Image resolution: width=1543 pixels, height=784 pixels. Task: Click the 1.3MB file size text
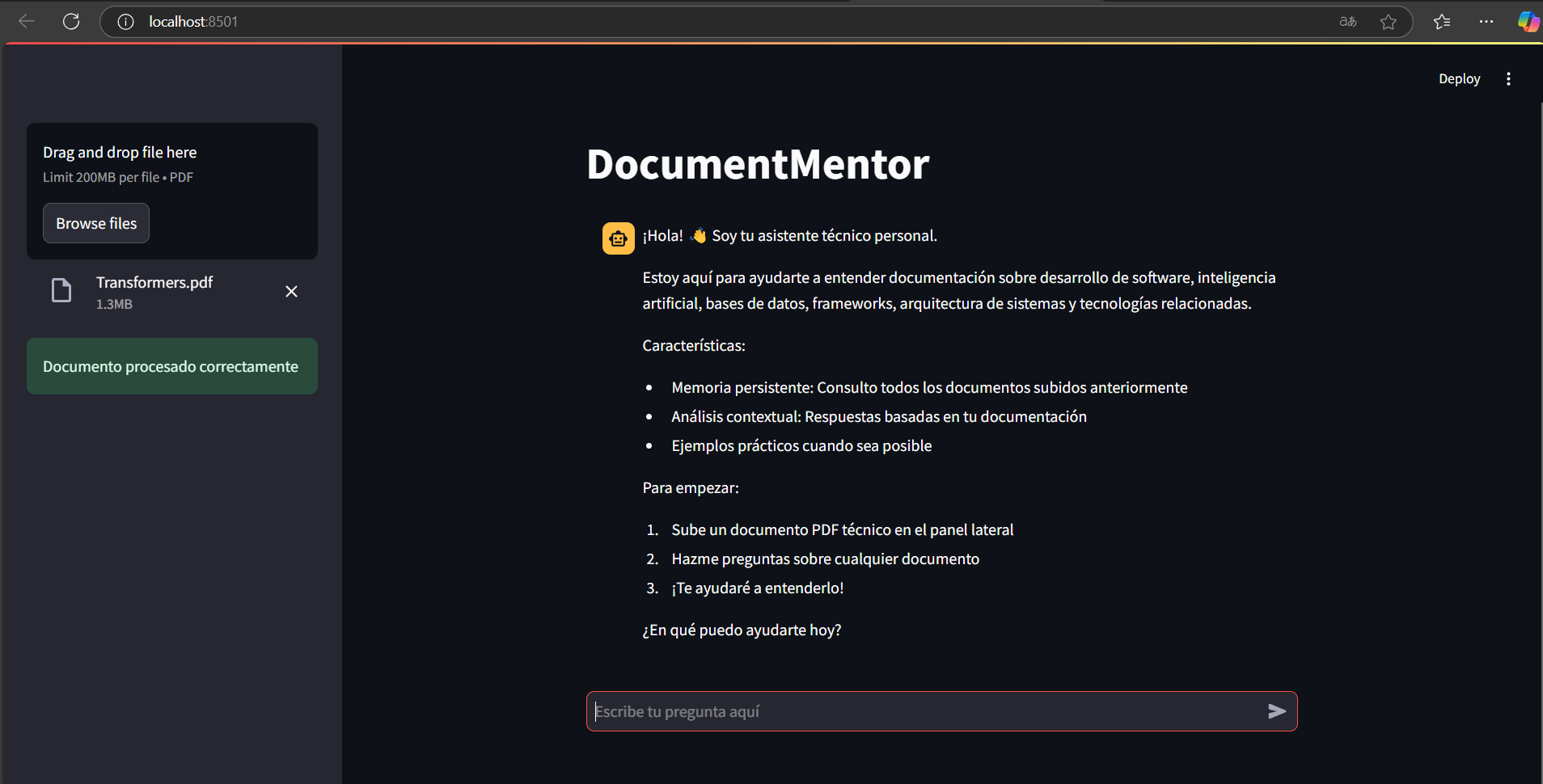click(114, 304)
